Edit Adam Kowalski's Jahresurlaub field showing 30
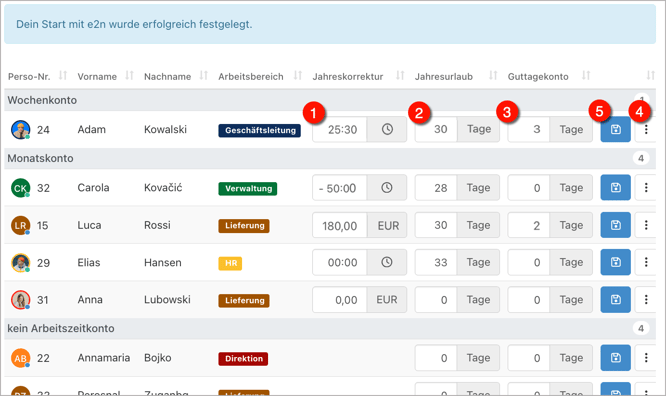The image size is (666, 396). (x=436, y=129)
